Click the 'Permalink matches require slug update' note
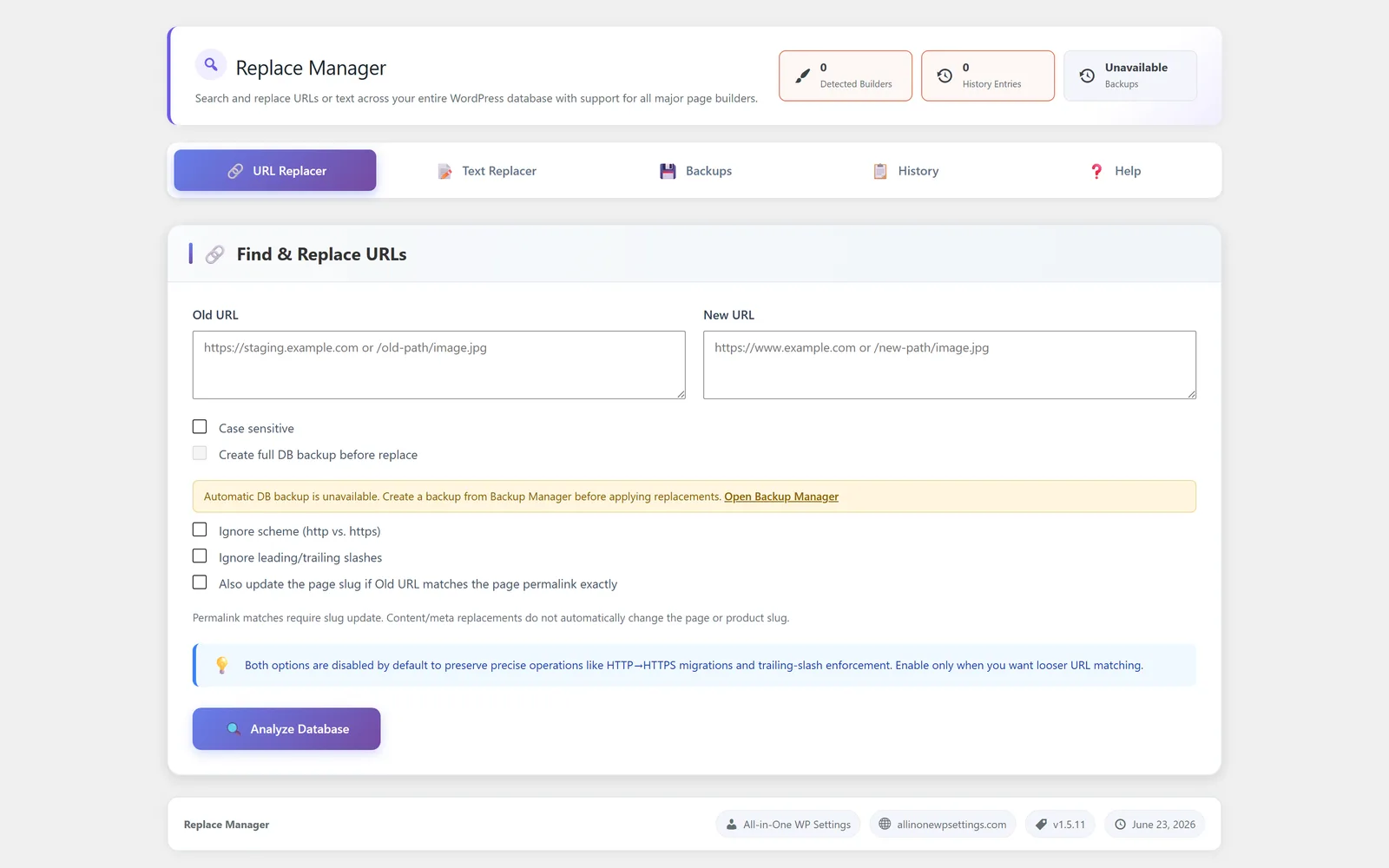The height and width of the screenshot is (868, 1389). 490,618
